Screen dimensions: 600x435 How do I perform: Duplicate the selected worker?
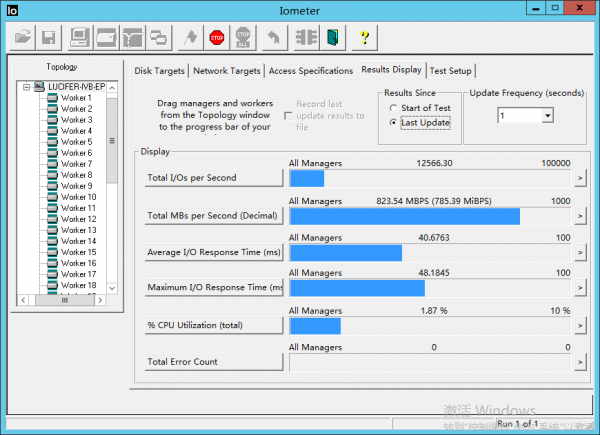click(x=158, y=37)
